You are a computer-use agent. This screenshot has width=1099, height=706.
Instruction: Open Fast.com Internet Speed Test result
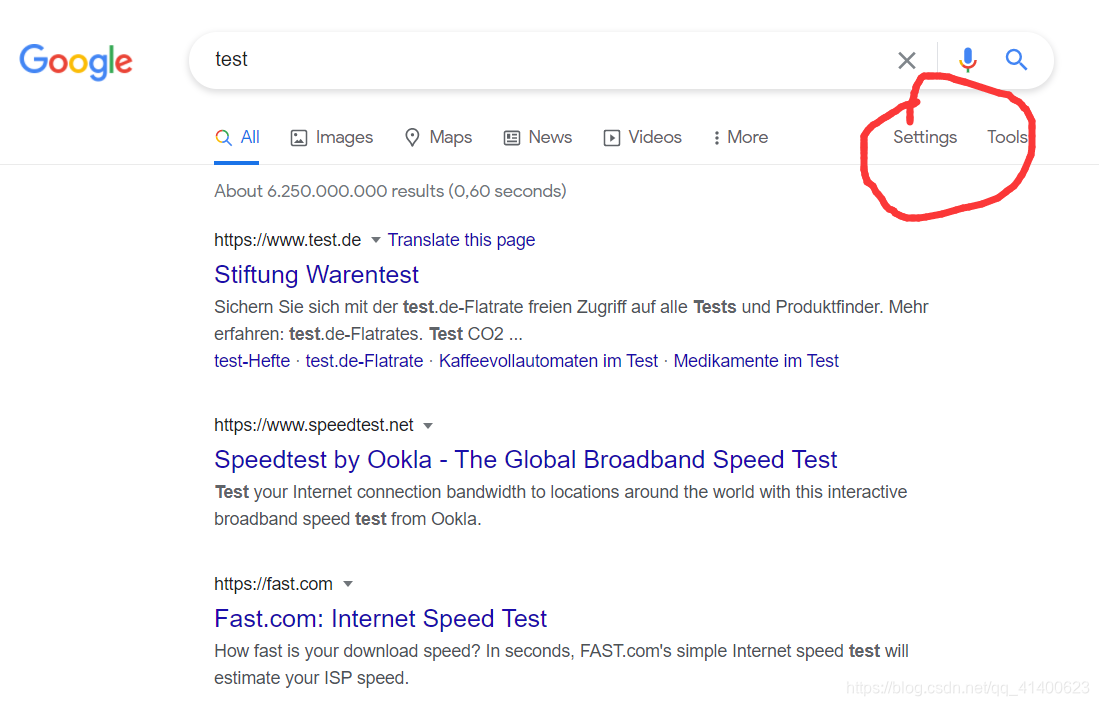click(x=381, y=618)
